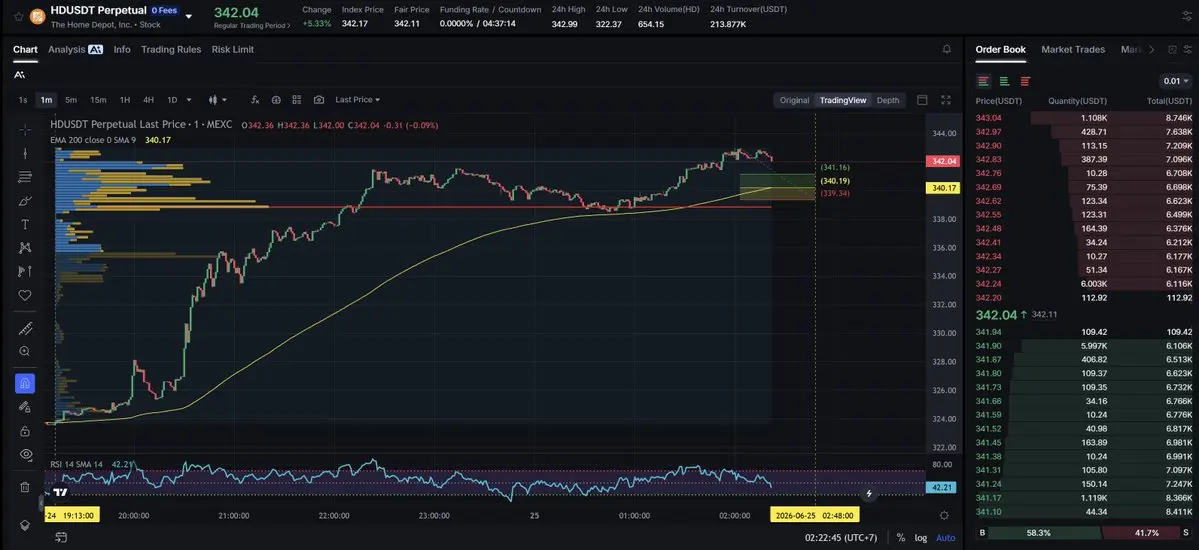Take a chart snapshot with camera icon
The image size is (1199, 550).
(319, 99)
